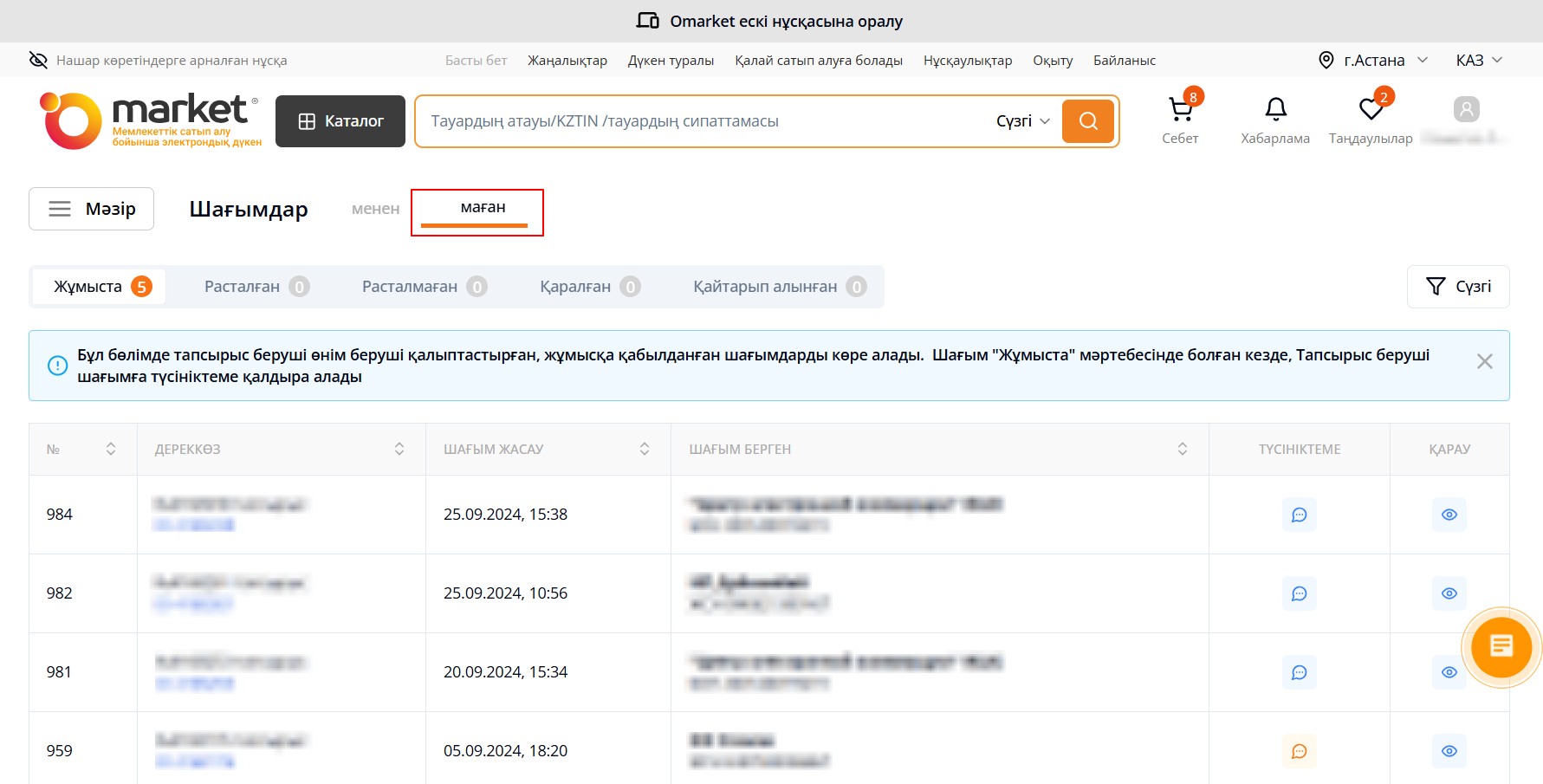Open the КАЗ language dropdown
1543x784 pixels.
point(1478,61)
